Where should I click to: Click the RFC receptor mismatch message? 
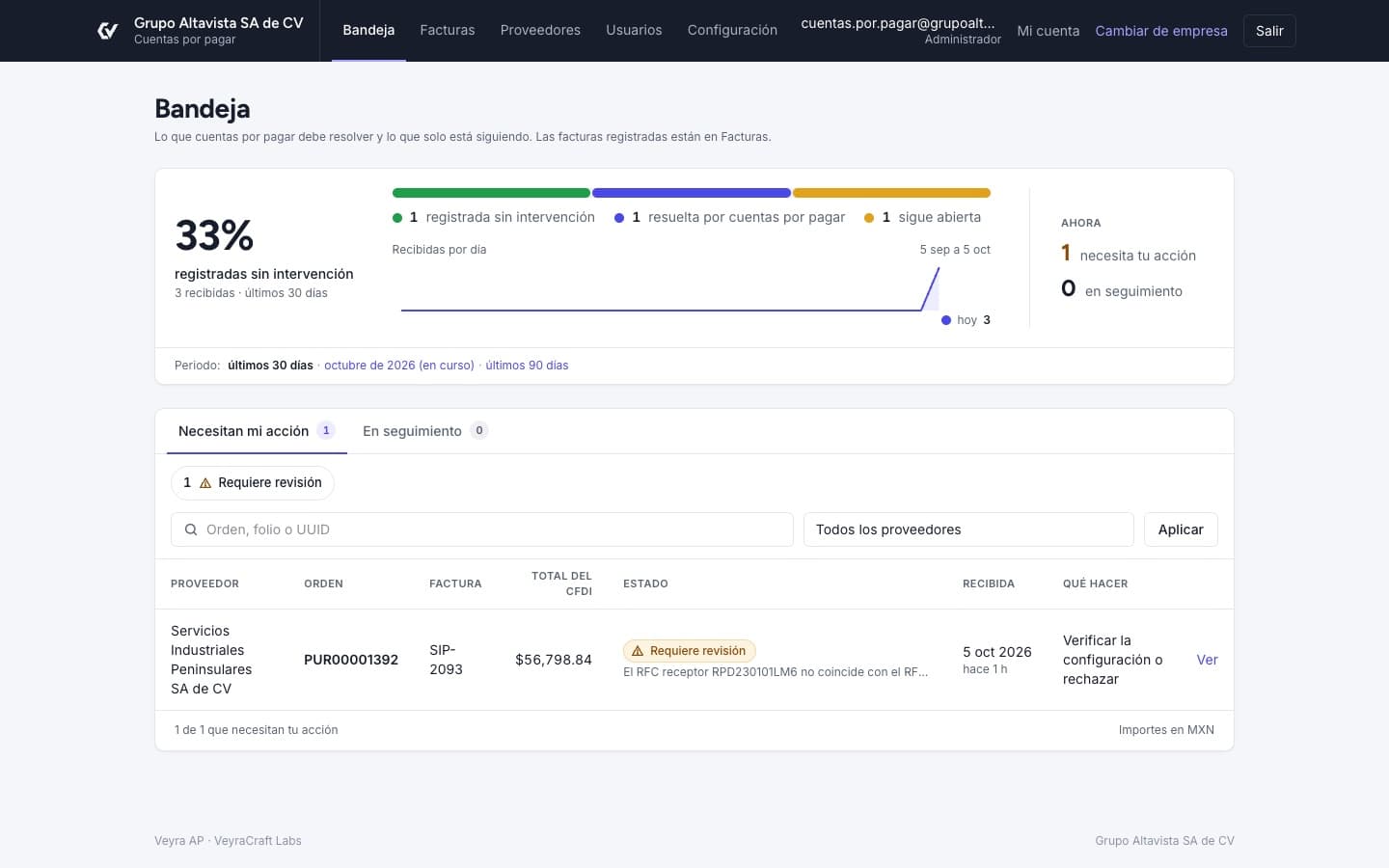pyautogui.click(x=776, y=672)
